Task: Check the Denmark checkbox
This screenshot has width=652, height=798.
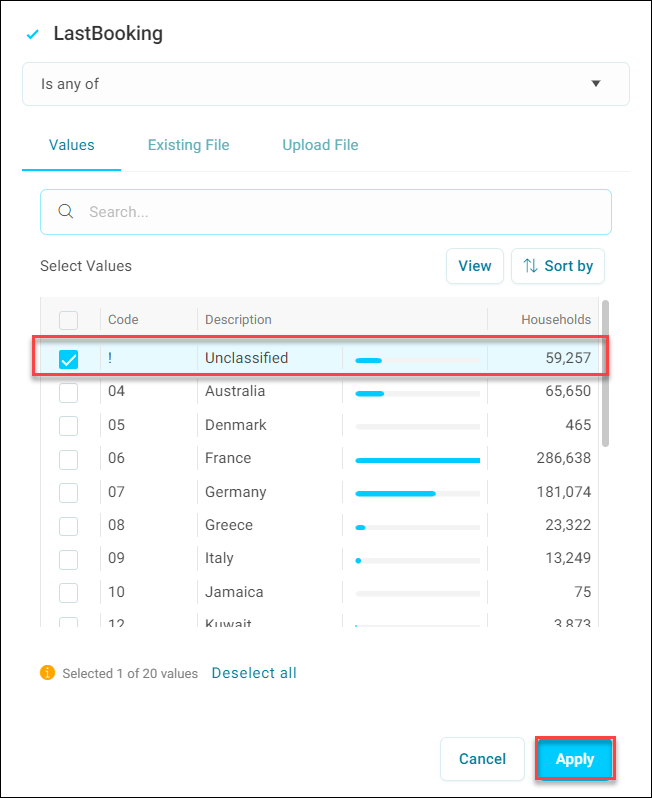Action: tap(69, 426)
